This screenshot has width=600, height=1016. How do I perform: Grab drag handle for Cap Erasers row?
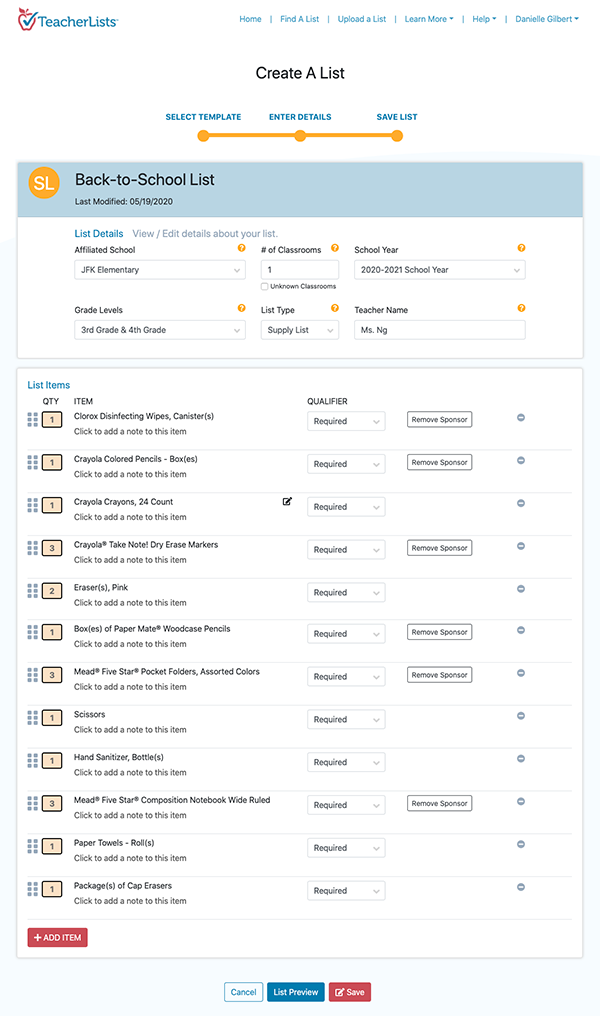32,889
